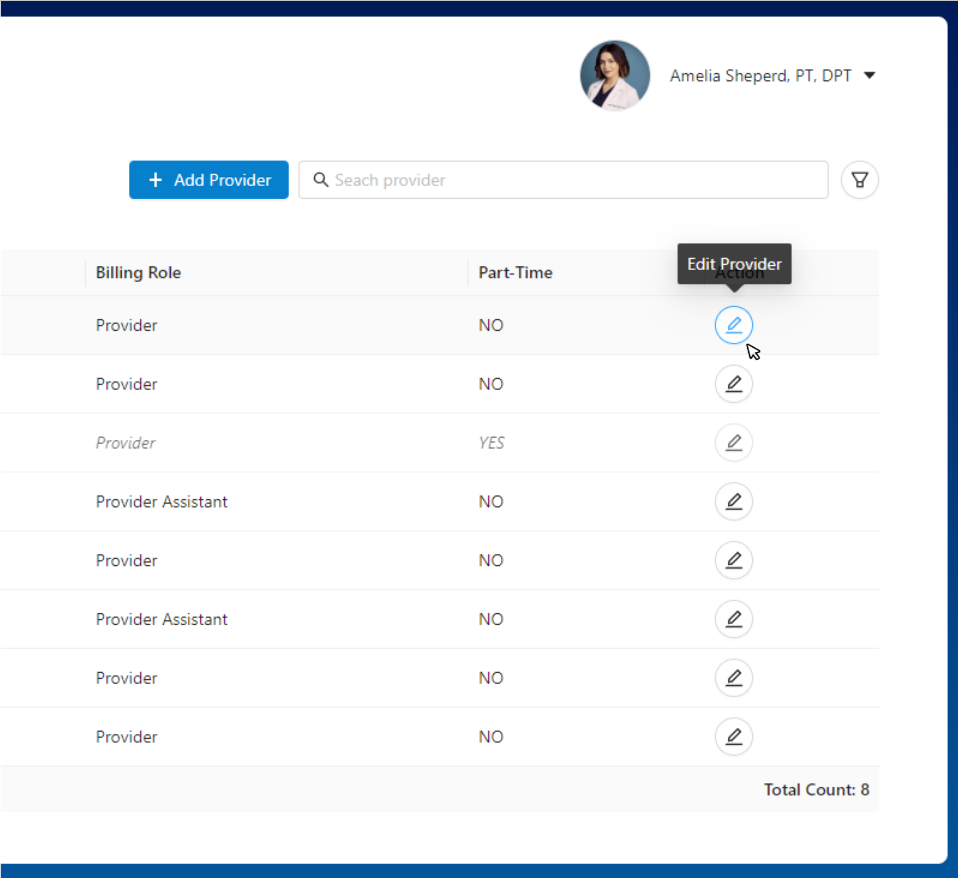
Task: Edit the second Provider Assistant row
Action: click(x=733, y=619)
